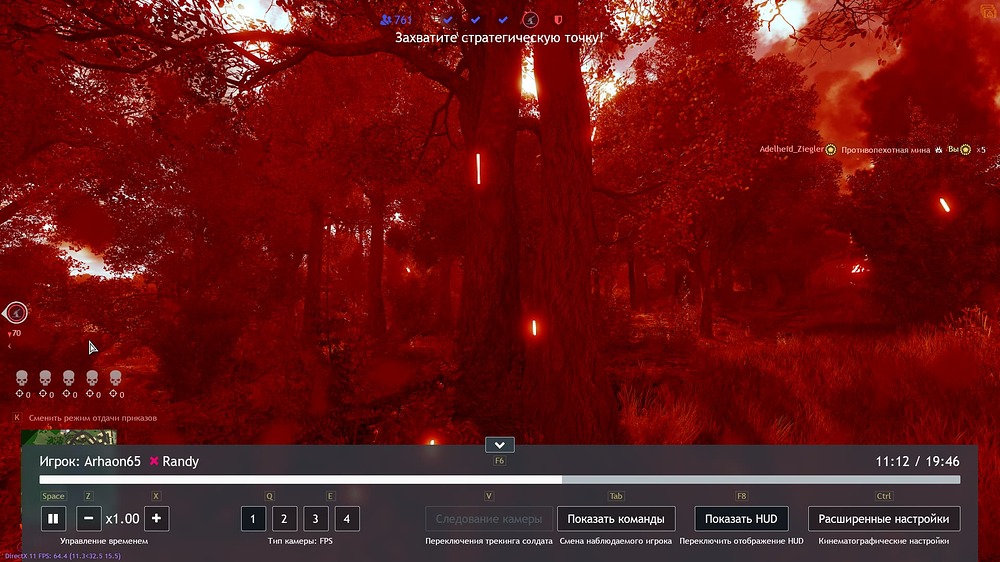Click the team score soldiers icon at top
Image resolution: width=1000 pixels, height=562 pixels.
(387, 19)
